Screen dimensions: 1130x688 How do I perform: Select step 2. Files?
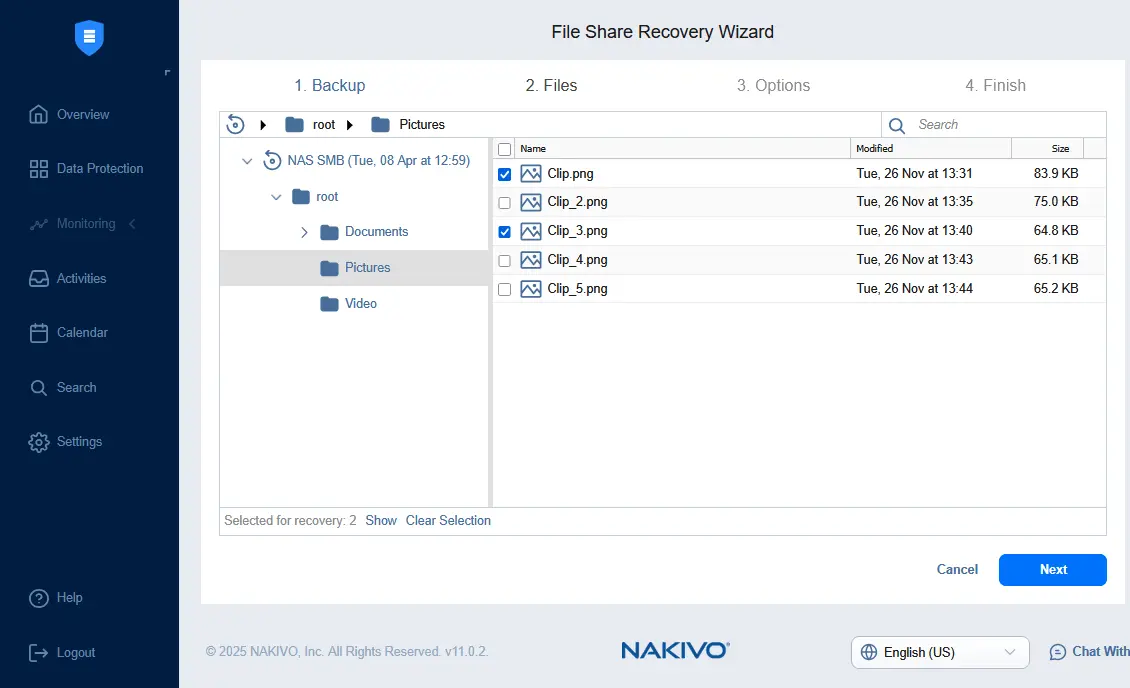tap(551, 85)
